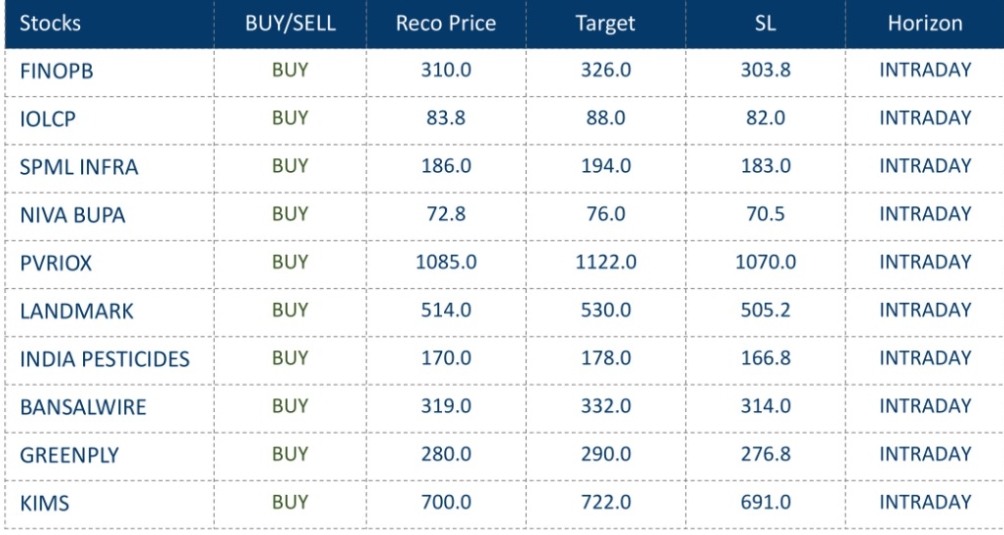1004x535 pixels.
Task: Click the PVRIOX target value 1122.0
Action: coord(605,262)
